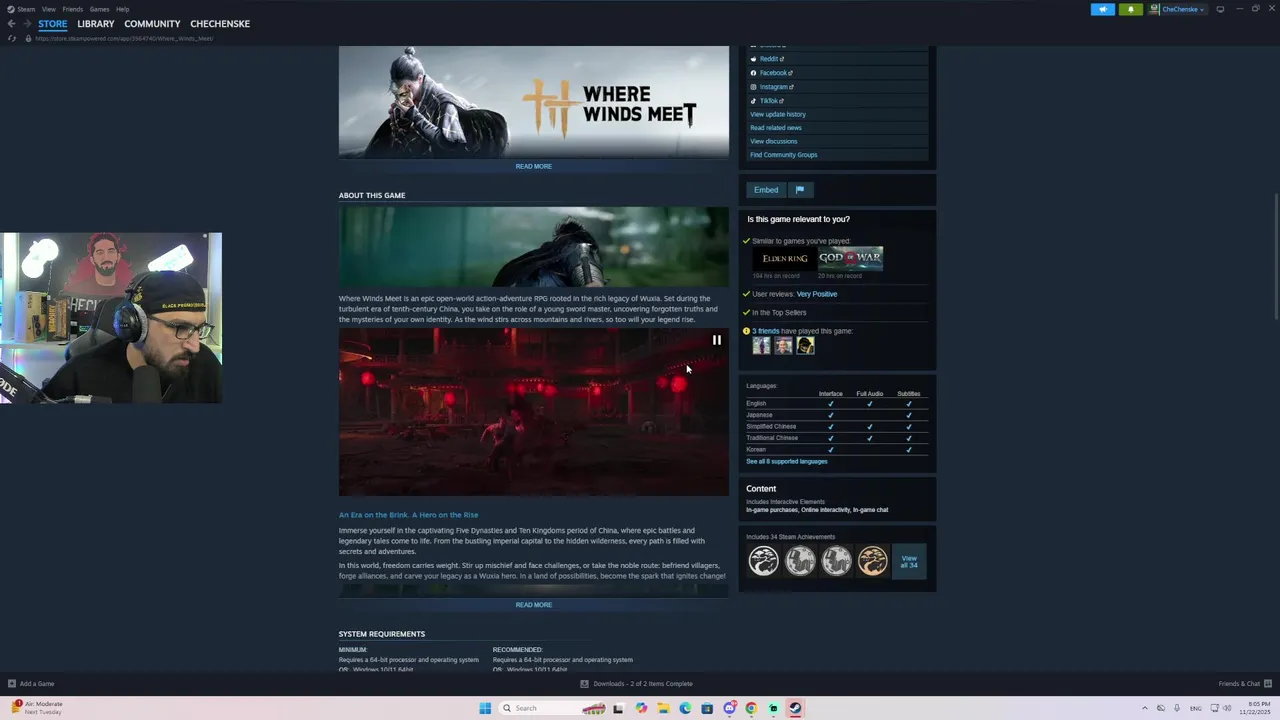Click Add a Game

31,684
